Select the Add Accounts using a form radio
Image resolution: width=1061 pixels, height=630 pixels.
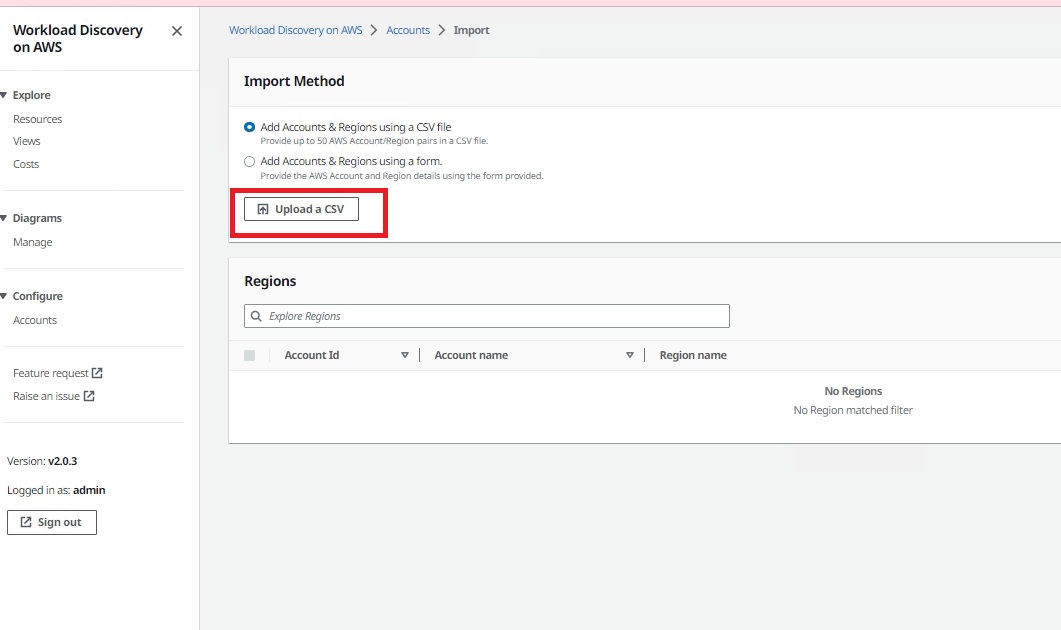[249, 161]
